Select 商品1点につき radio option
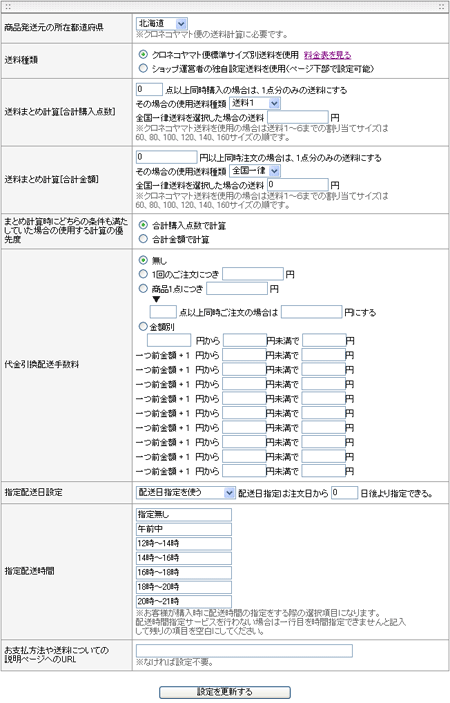 tap(143, 288)
